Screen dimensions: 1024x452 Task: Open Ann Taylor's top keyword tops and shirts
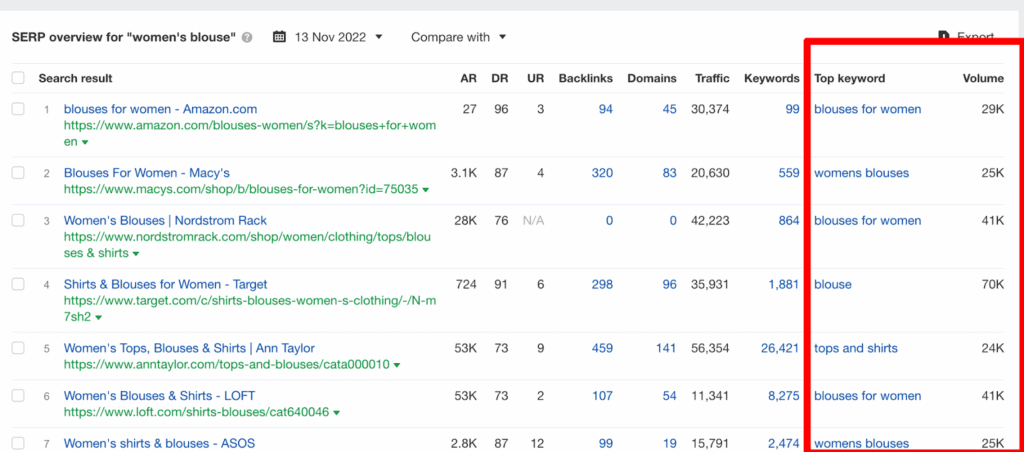pyautogui.click(x=856, y=348)
